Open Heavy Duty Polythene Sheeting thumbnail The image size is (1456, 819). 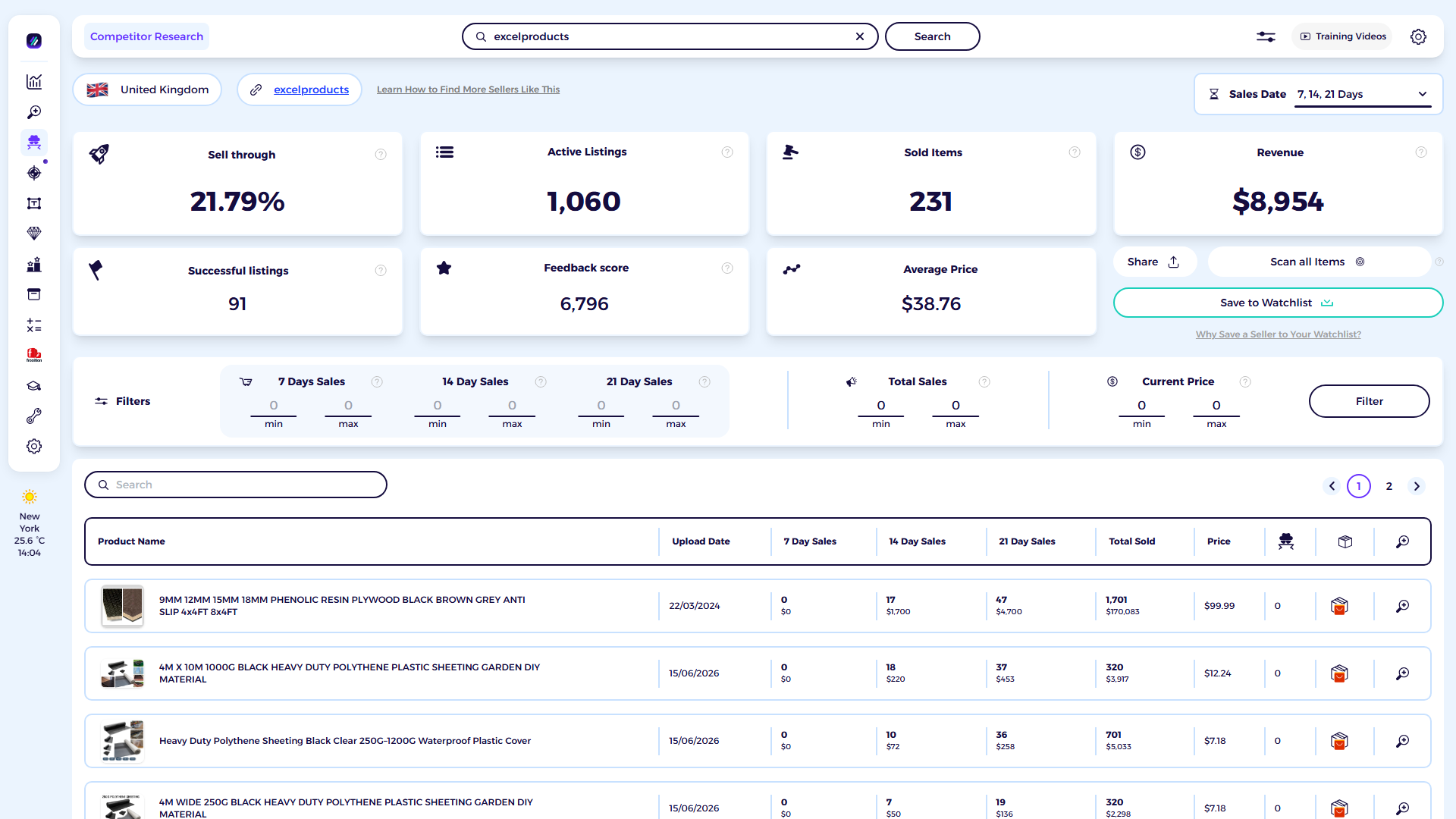[122, 741]
